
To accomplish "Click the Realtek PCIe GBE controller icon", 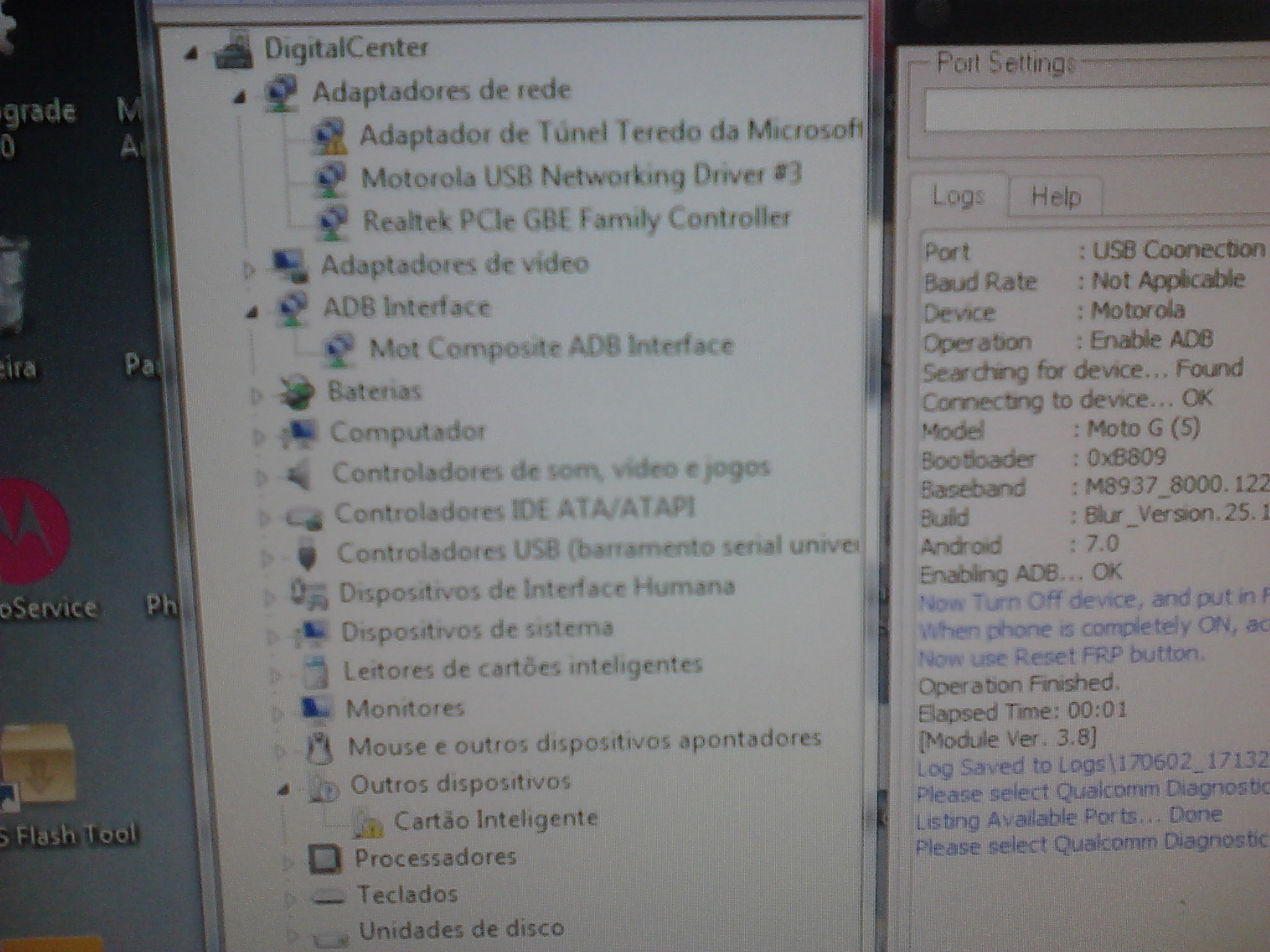I will 334,221.
